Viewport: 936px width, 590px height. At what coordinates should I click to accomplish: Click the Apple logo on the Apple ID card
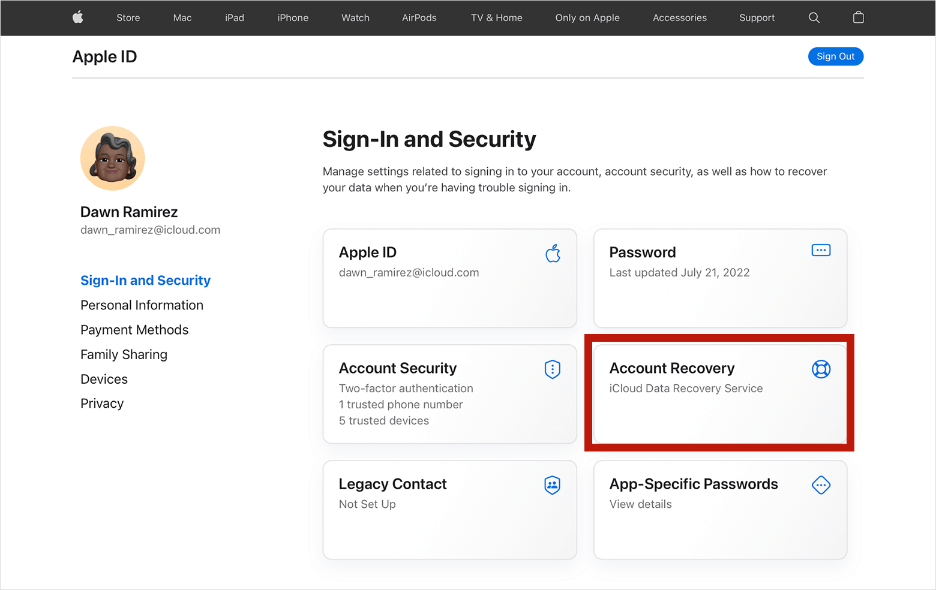552,254
